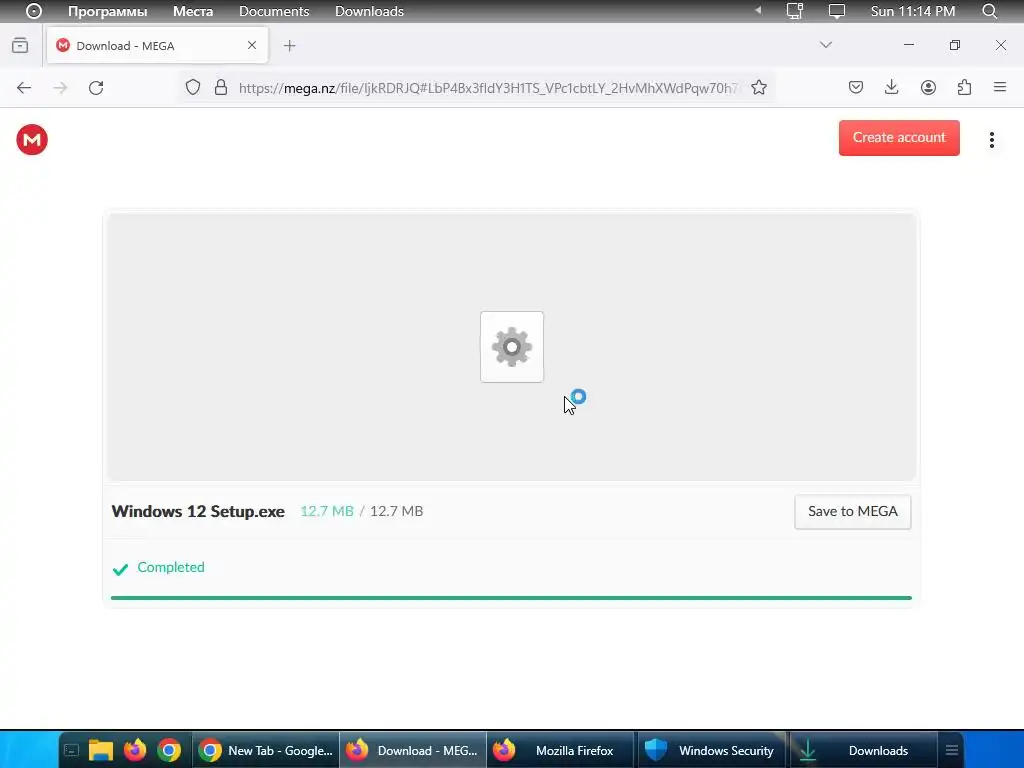Reload the MEGA download page

(x=96, y=88)
